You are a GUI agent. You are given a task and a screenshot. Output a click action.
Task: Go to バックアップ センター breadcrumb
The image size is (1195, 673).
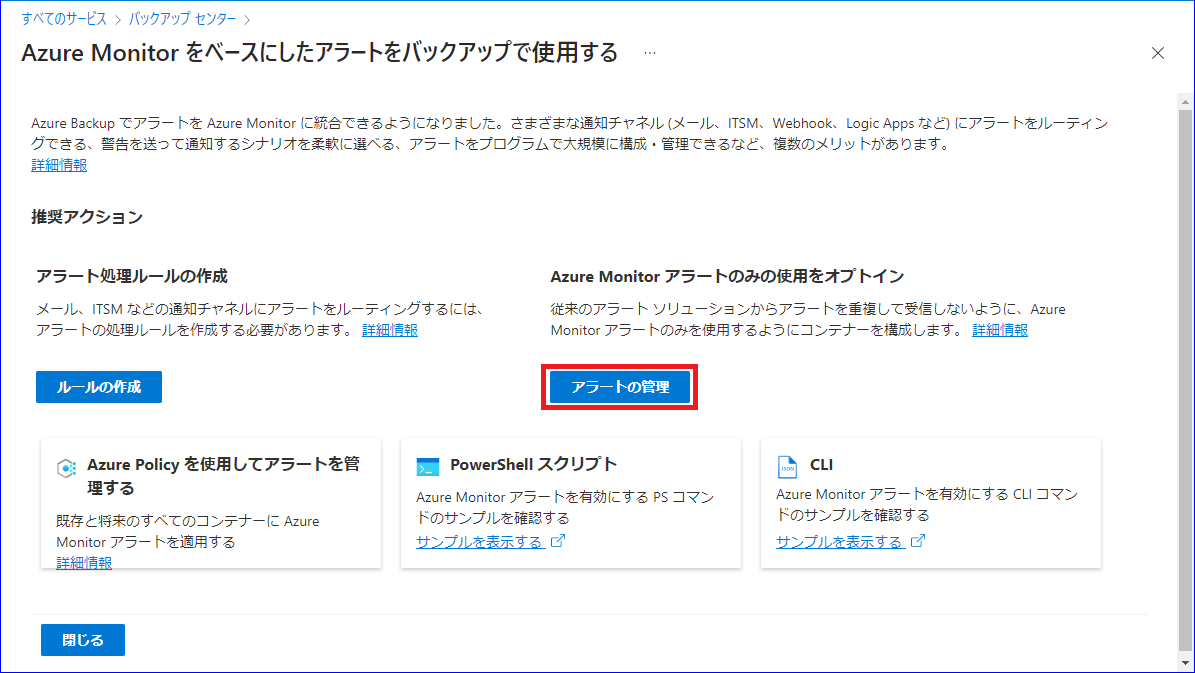182,19
